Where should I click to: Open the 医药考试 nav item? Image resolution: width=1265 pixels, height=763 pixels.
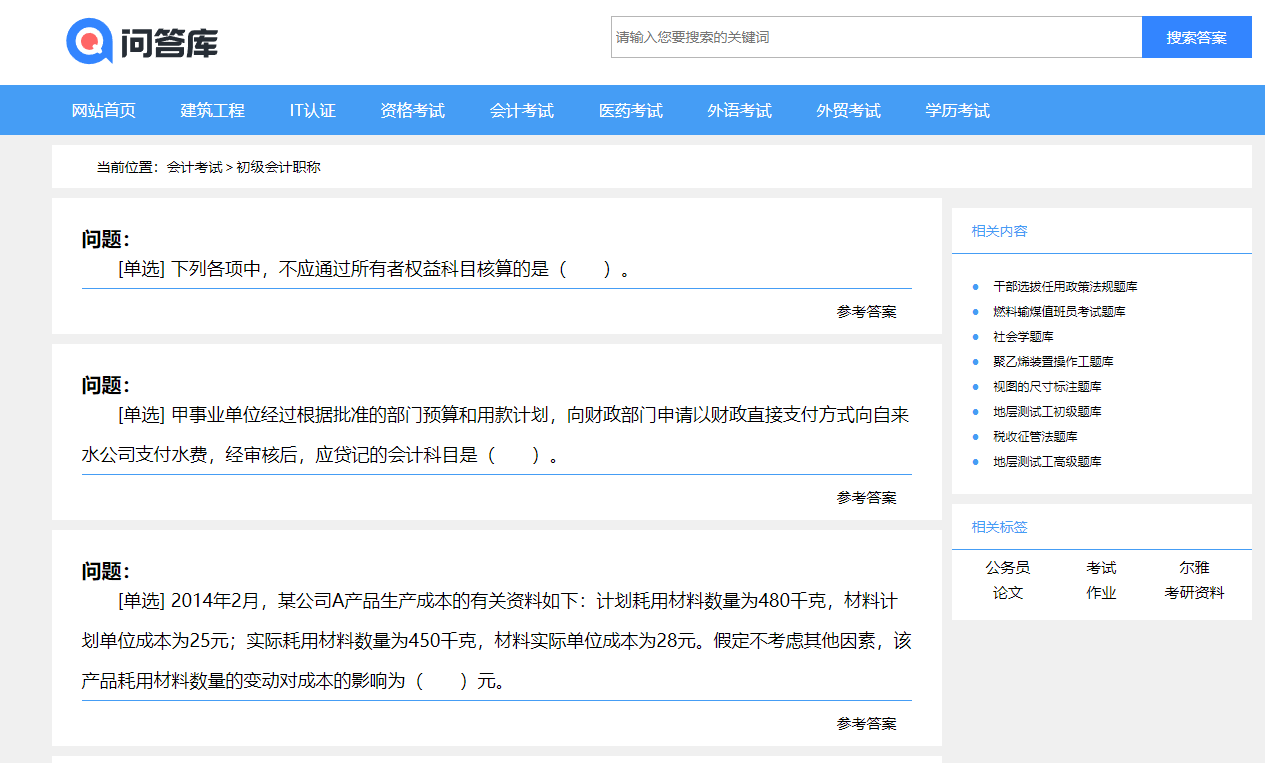[631, 110]
